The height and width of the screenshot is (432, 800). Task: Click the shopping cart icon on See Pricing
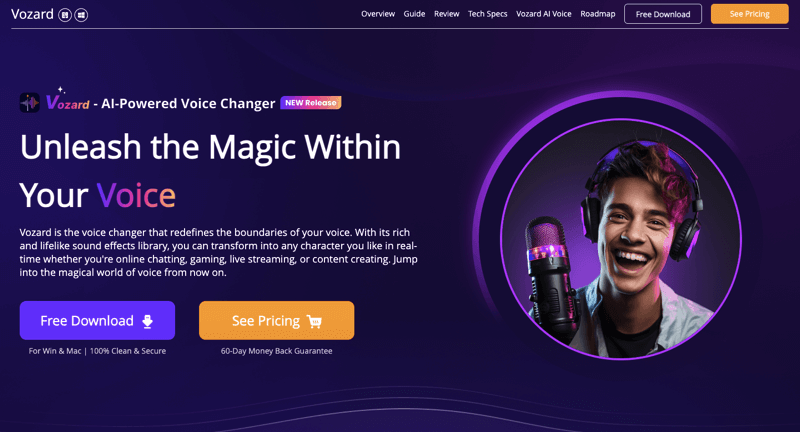(314, 321)
